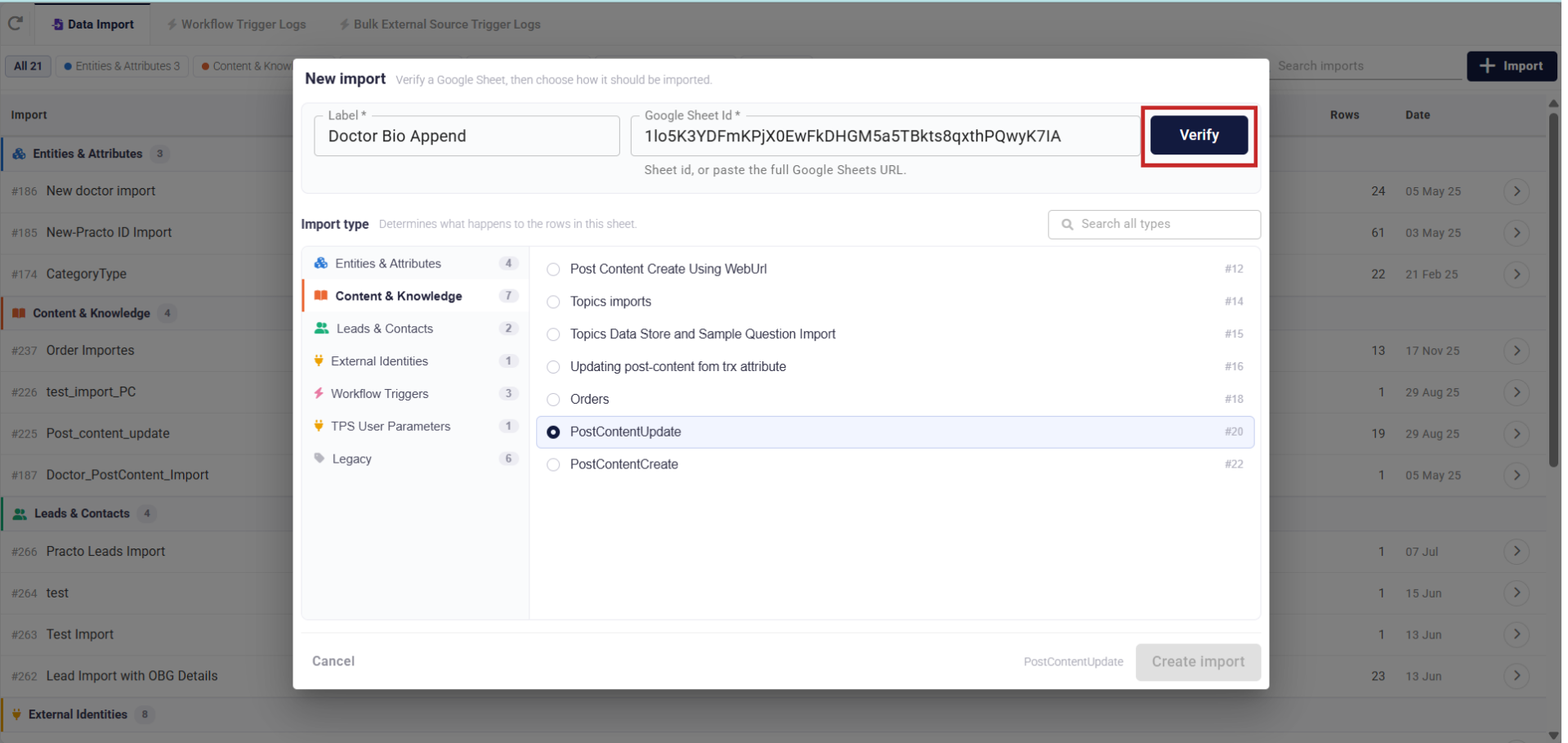The height and width of the screenshot is (743, 1568).
Task: Open row arrow for Practo Leads Import
Action: coord(1517,552)
